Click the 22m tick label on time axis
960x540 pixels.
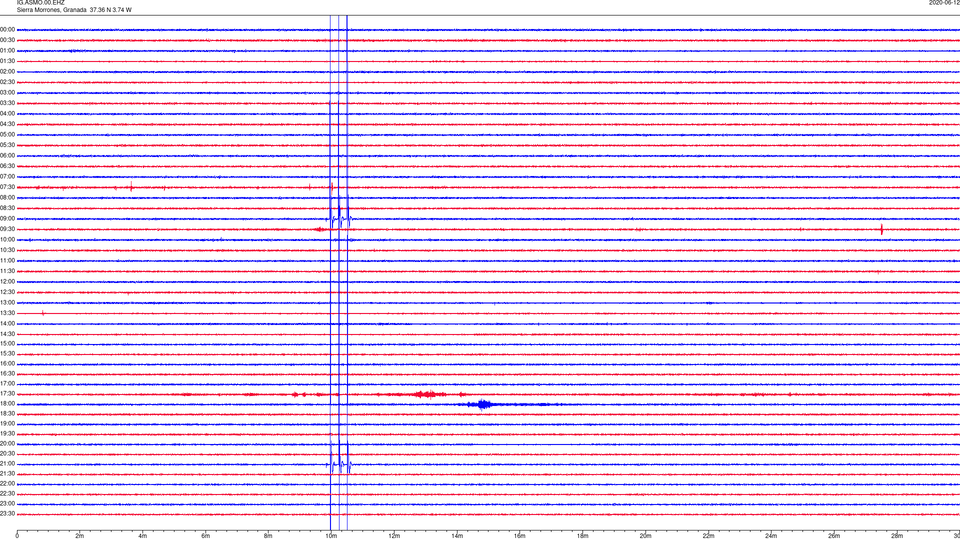pos(708,536)
